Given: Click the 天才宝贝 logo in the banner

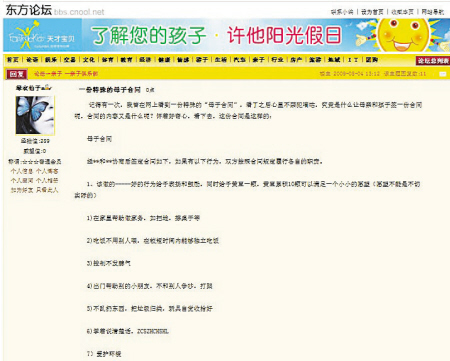Looking at the screenshot, I should pyautogui.click(x=42, y=36).
